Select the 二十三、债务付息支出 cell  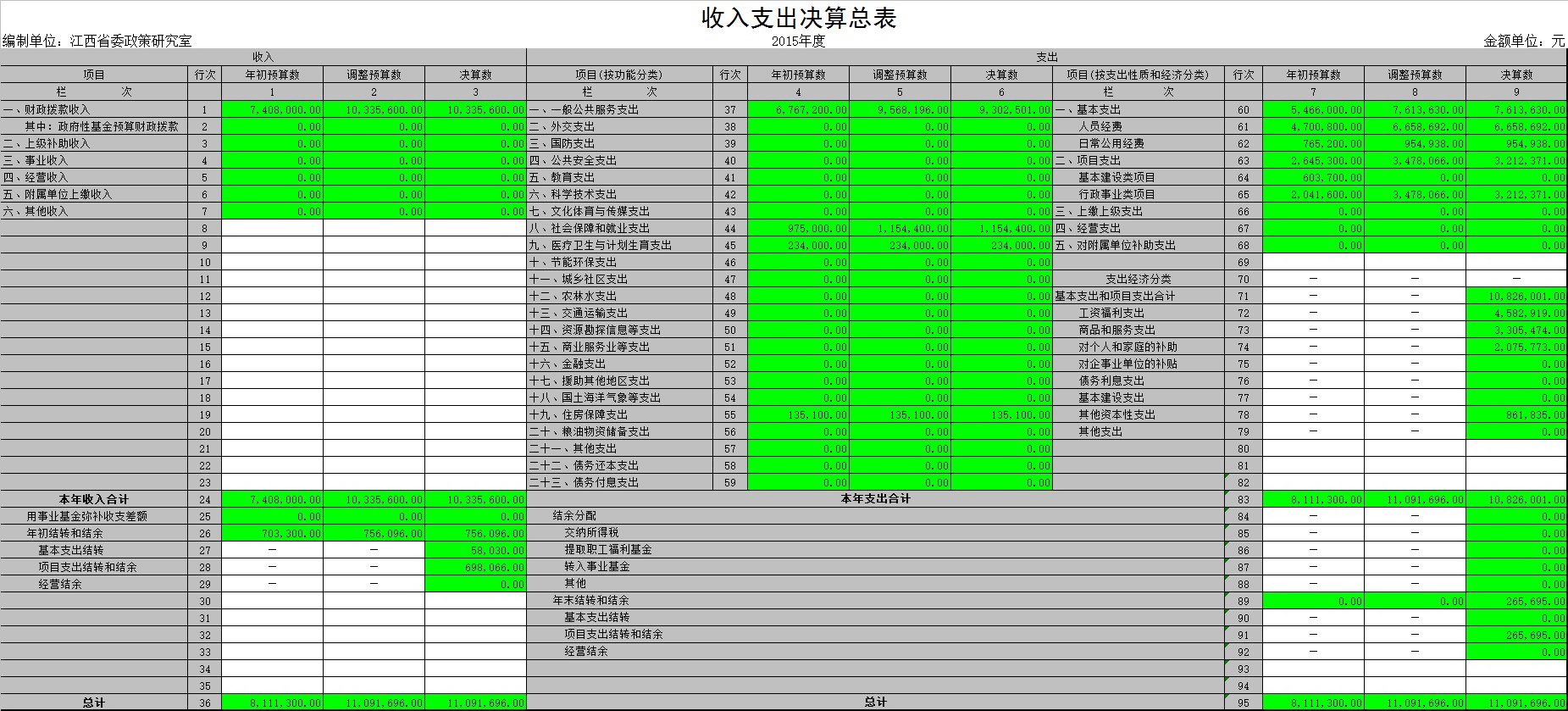[x=619, y=482]
